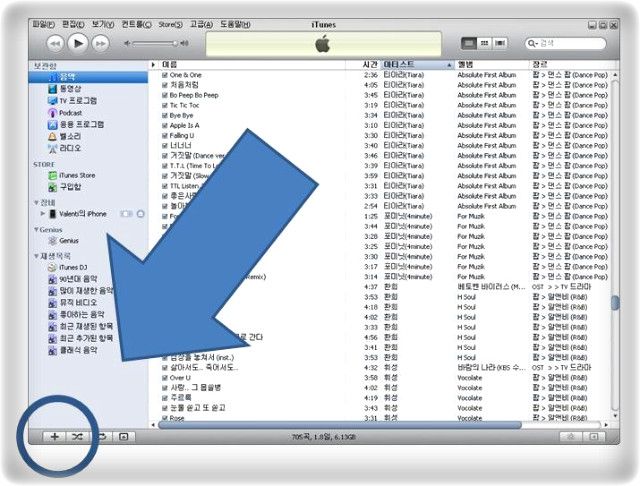Open the iTunes DJ playlist
This screenshot has width=640, height=486.
pos(68,268)
